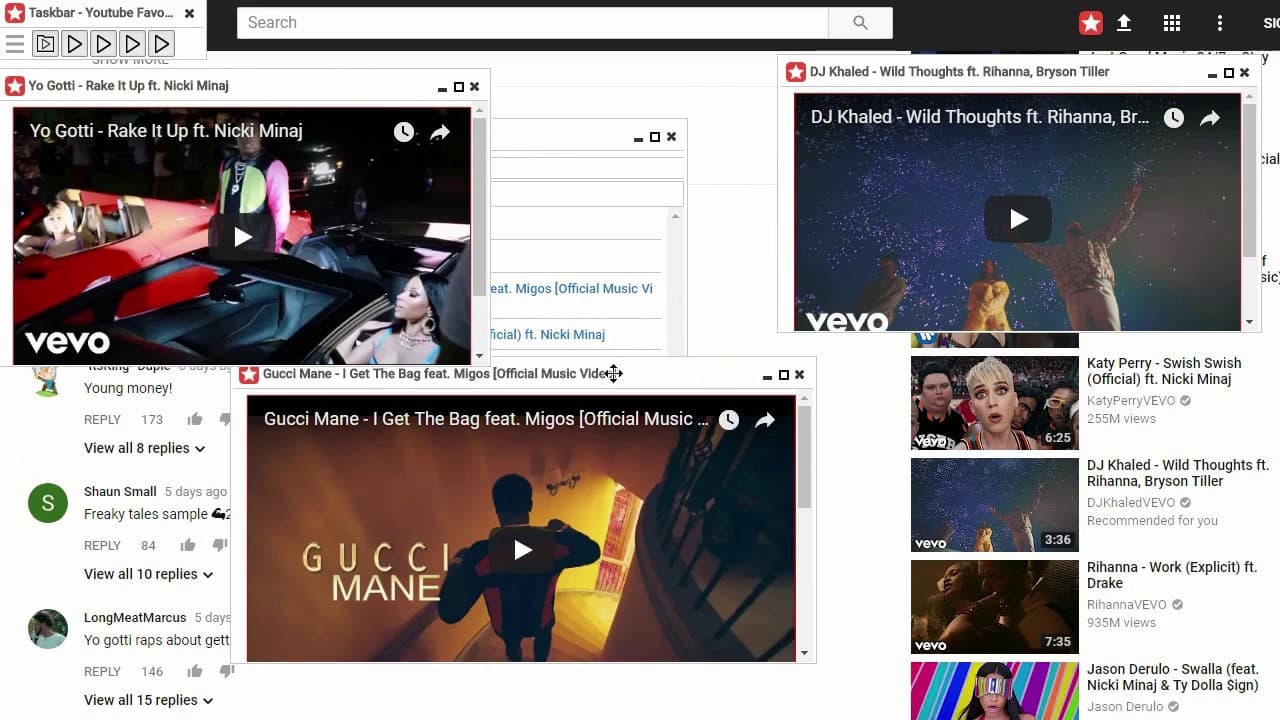This screenshot has width=1280, height=720.
Task: Open the DJKhaledVEVO channel link
Action: [1131, 502]
